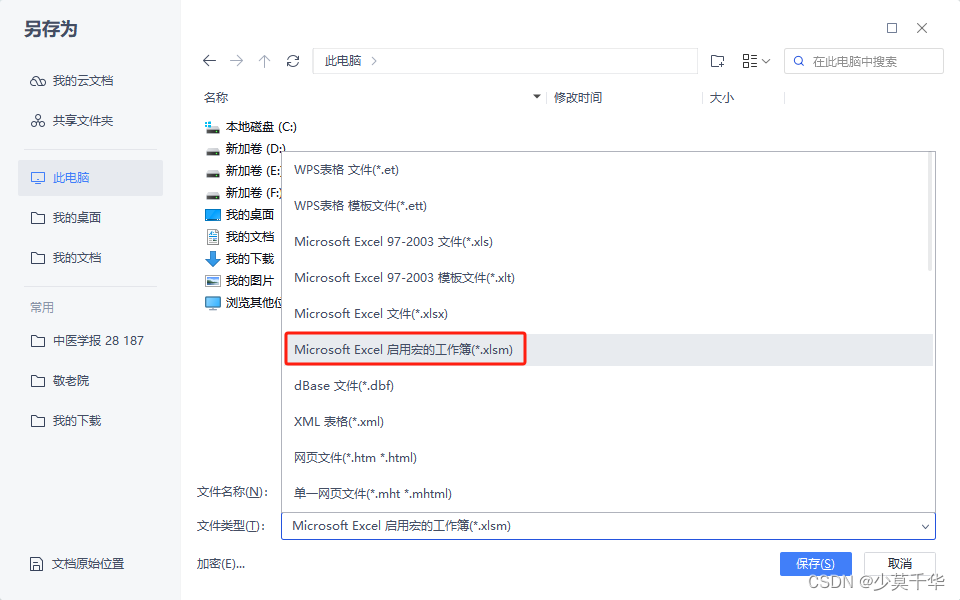Choose Excel 启用宏的工作簿(*.xlsm) in list
960x600 pixels.
tap(607, 350)
